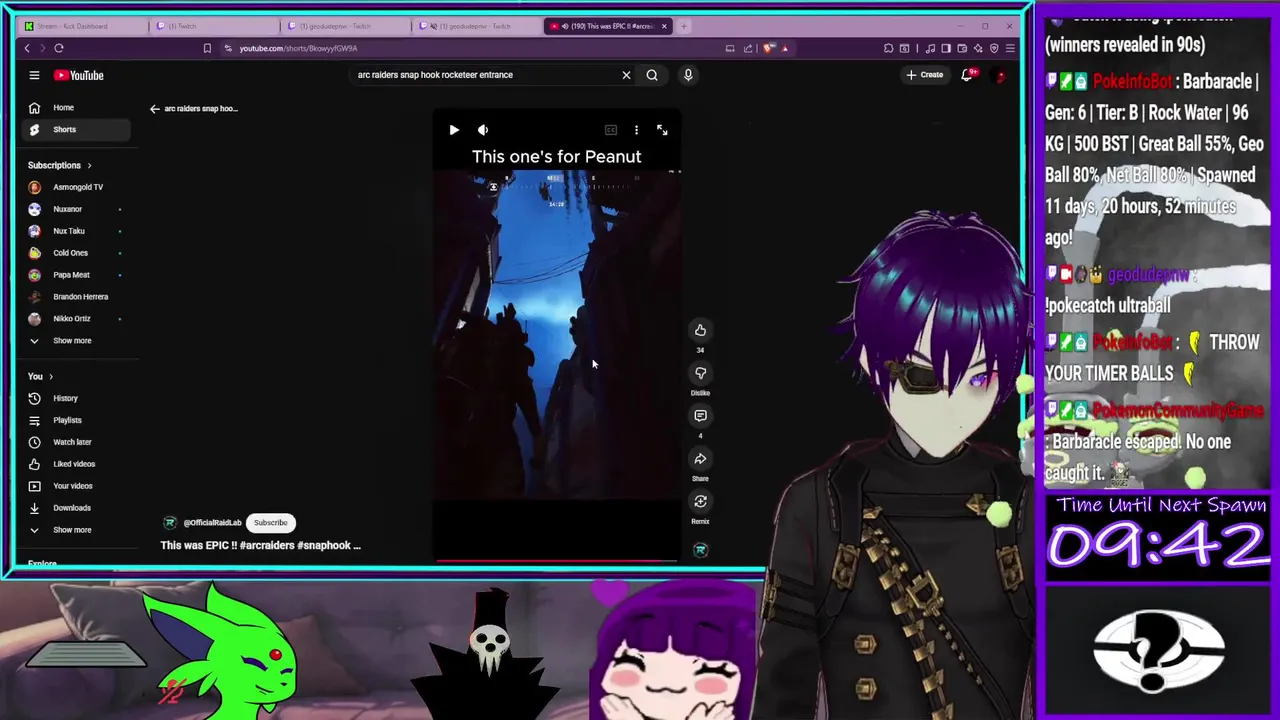Viewport: 1280px width, 720px height.
Task: Open the account avatar menu
Action: click(1000, 75)
